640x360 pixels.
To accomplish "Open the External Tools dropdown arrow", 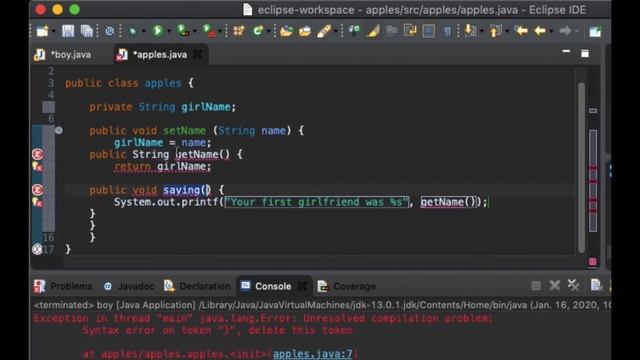I will pos(220,31).
